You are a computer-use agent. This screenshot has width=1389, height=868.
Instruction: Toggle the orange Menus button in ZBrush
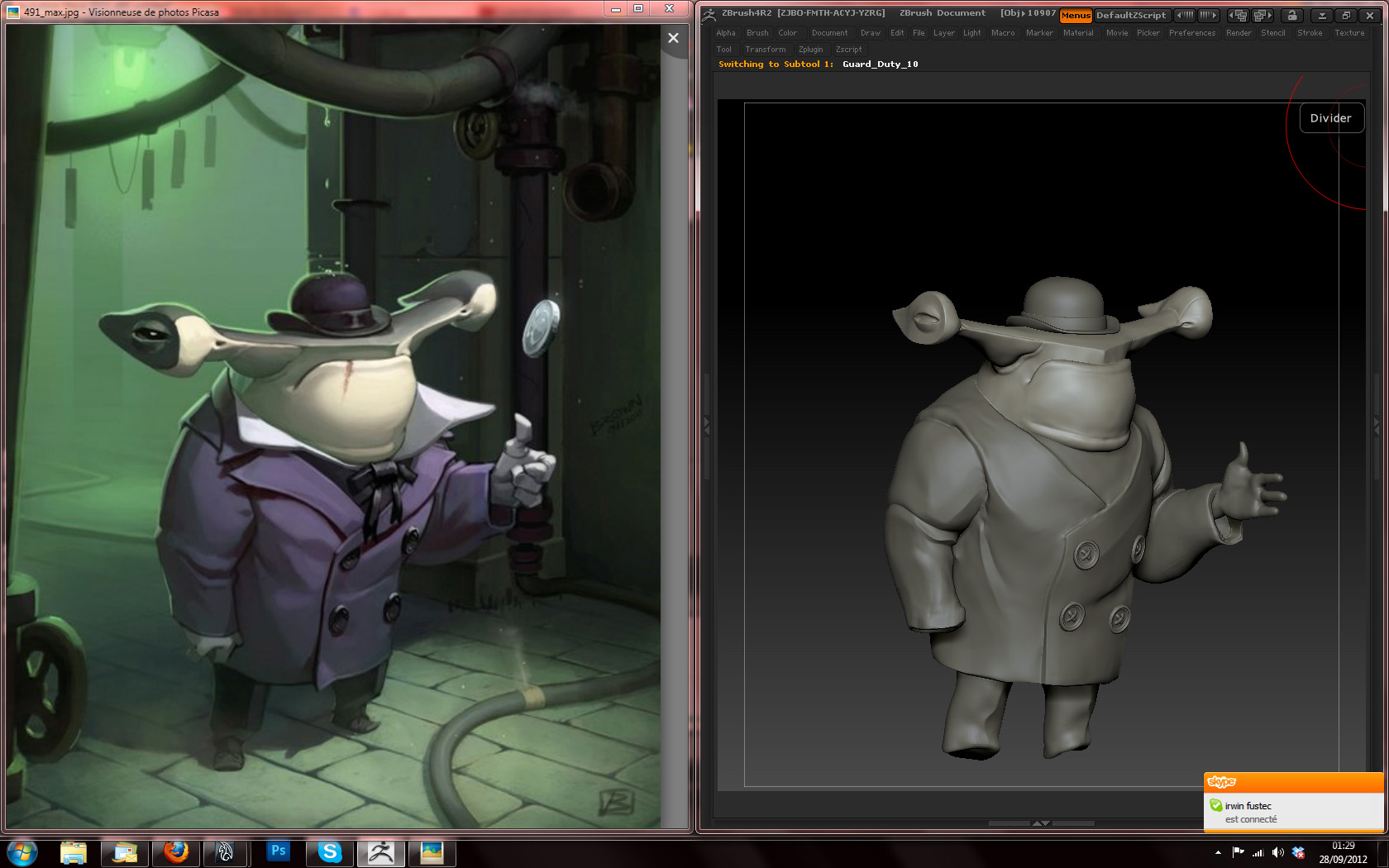tap(1076, 16)
